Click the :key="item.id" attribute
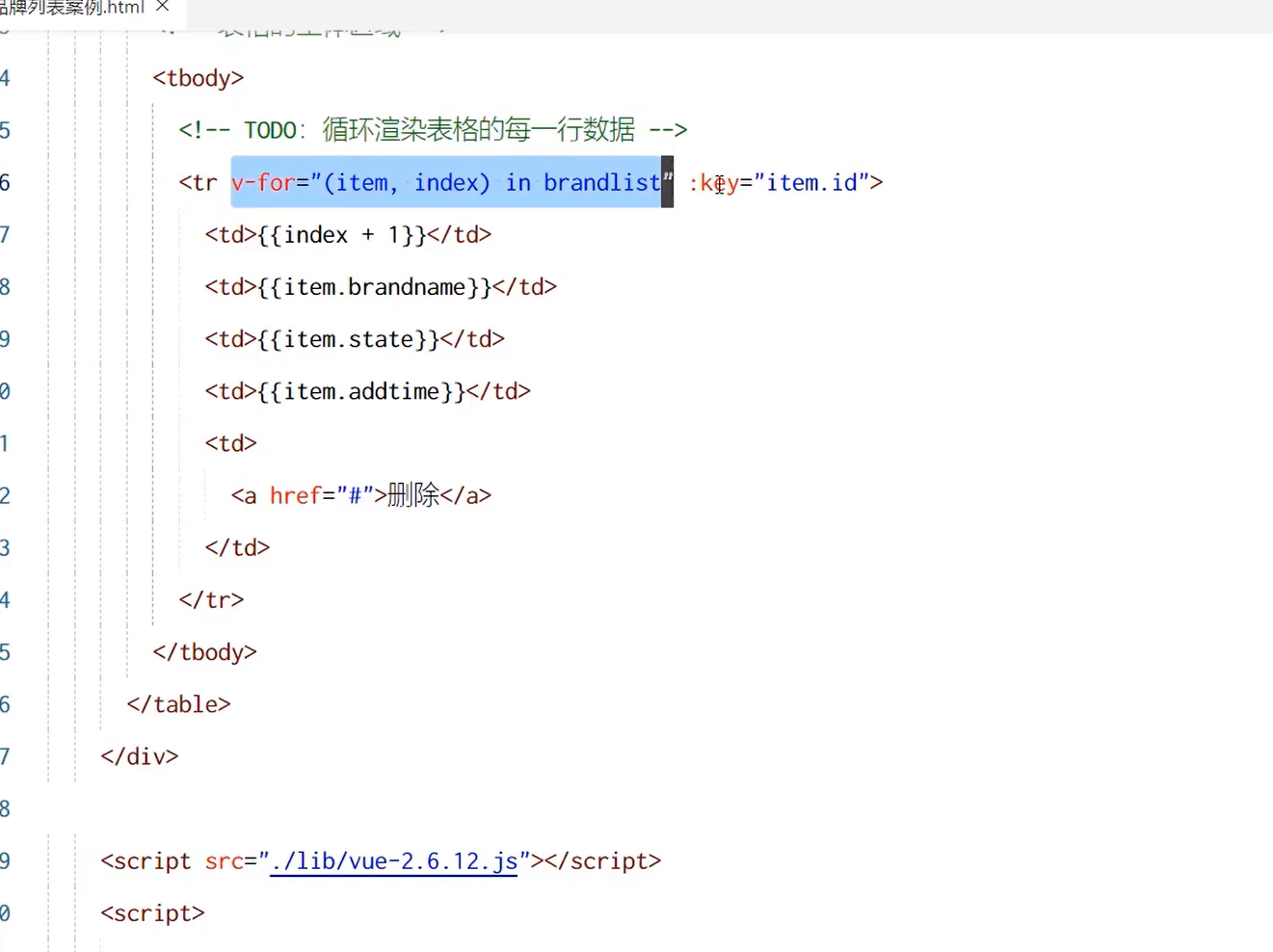Screen dimensions: 1273x952 tap(779, 182)
